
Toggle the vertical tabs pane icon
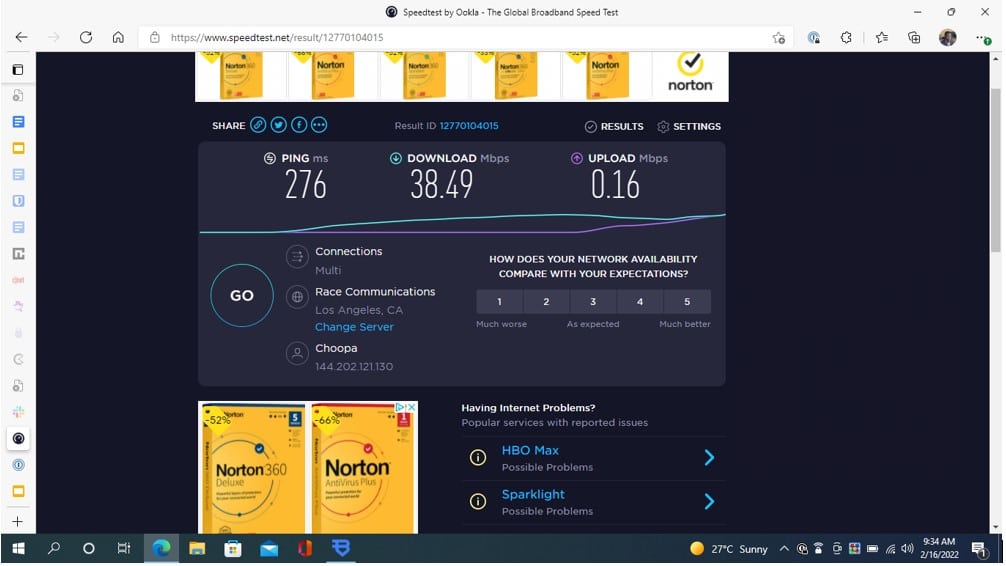click(18, 69)
